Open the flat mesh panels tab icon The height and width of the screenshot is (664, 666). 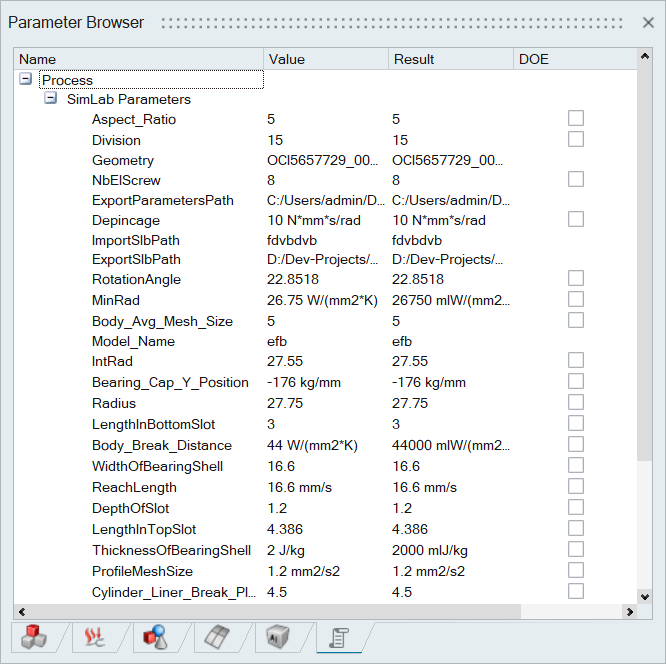[216, 638]
